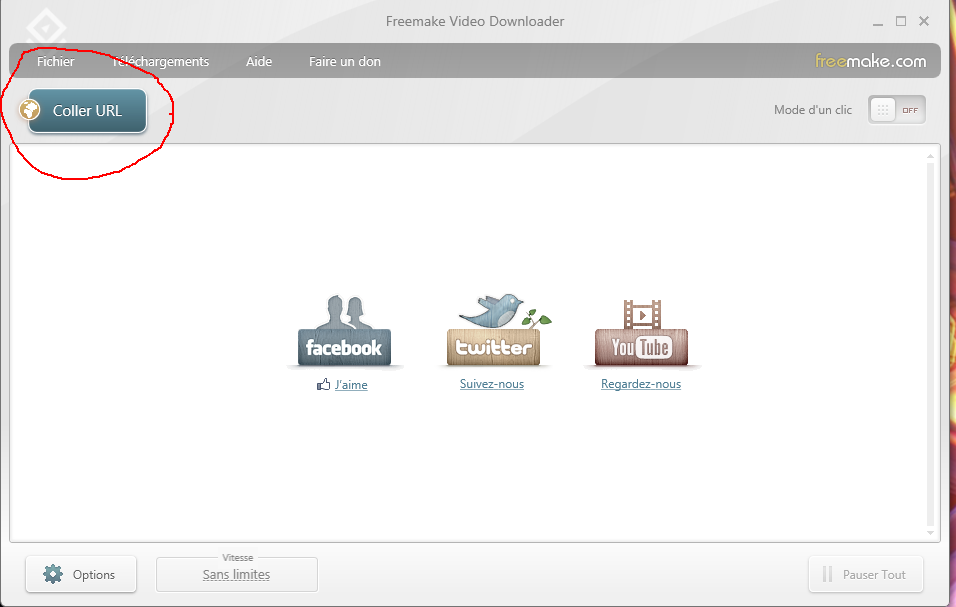The height and width of the screenshot is (607, 956).
Task: Maximize the Freemake Video Downloader window
Action: pos(901,21)
